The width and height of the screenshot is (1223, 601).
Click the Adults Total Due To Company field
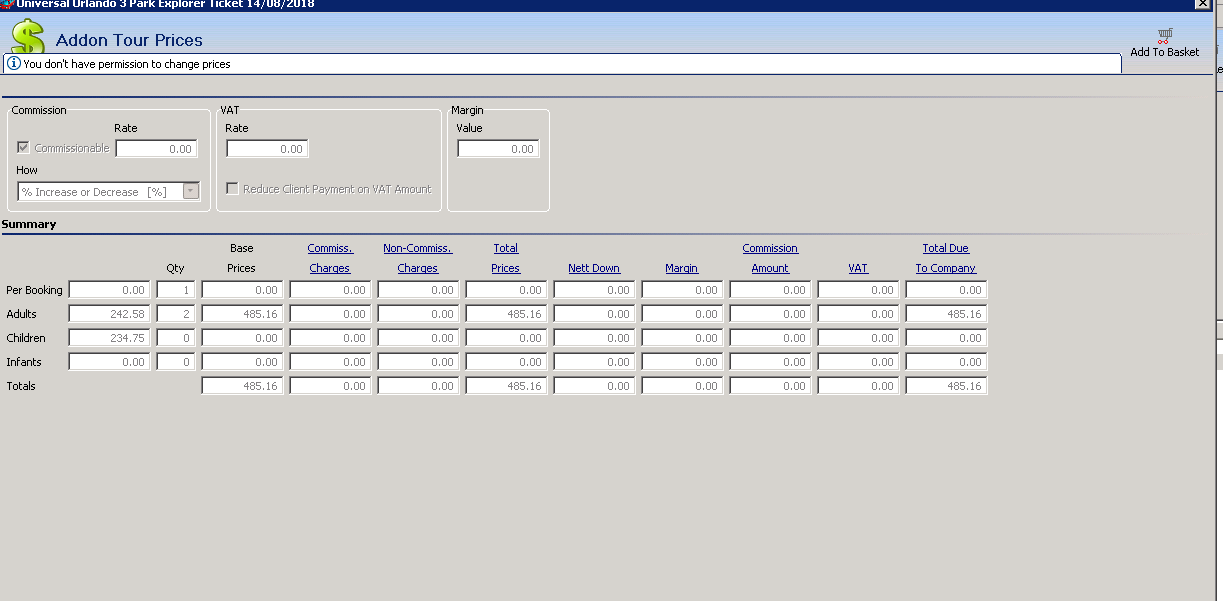(946, 314)
